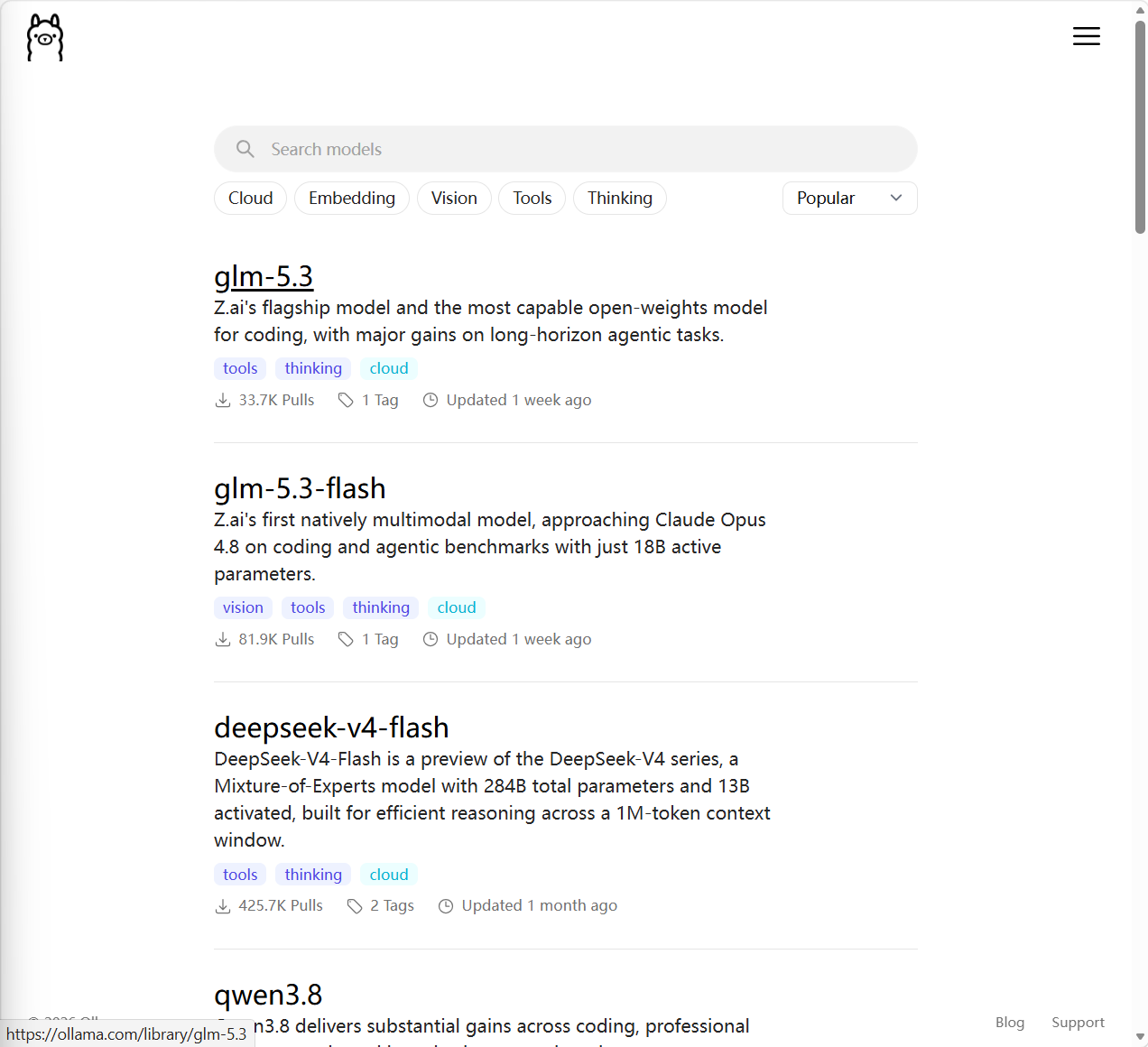Click the scrollbar down arrow

[x=1140, y=1038]
